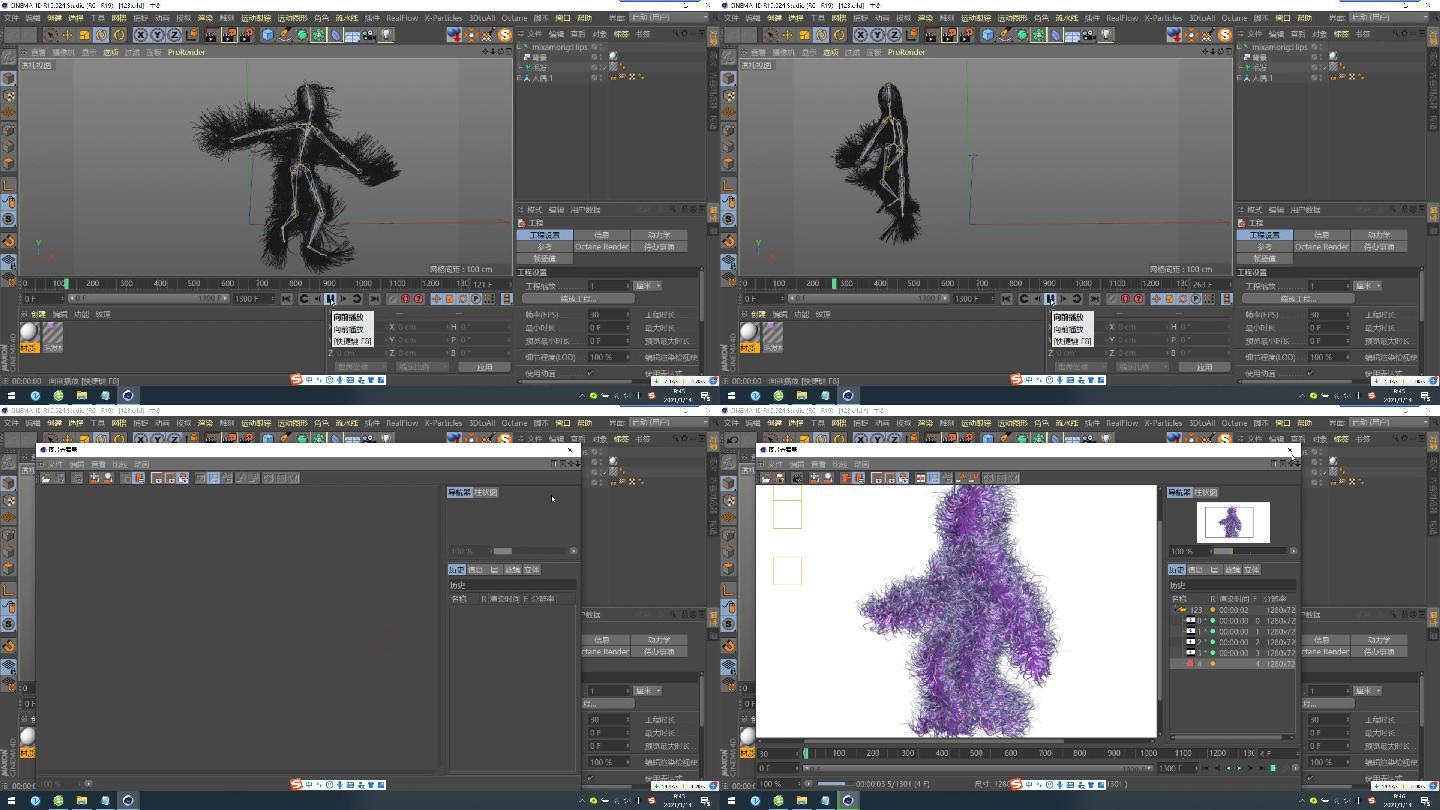
Task: Collapse the 123 folder in render history list
Action: tap(1176, 609)
